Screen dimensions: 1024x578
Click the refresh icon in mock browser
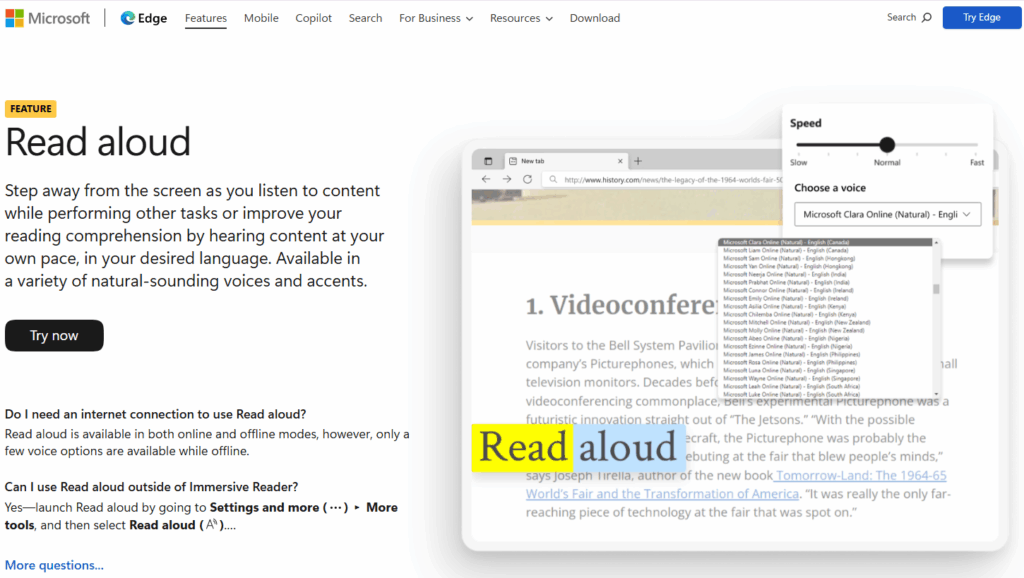coord(528,179)
